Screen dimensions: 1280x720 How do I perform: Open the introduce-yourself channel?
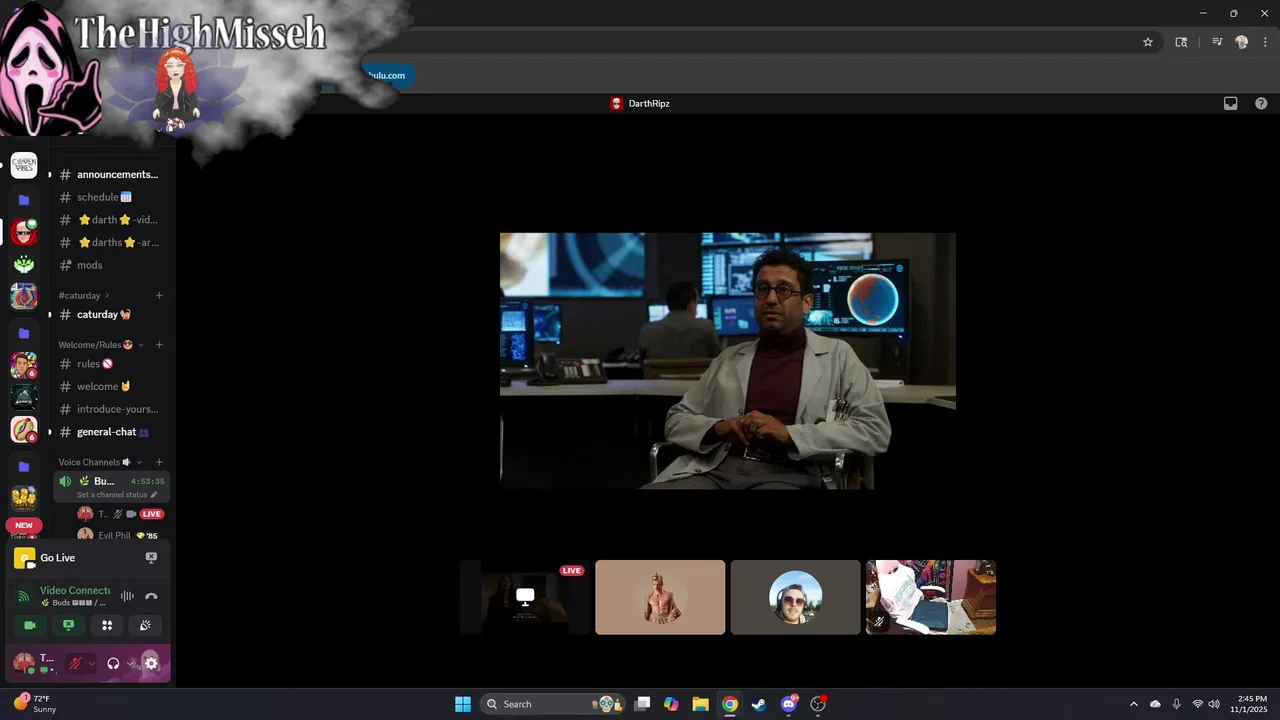[x=110, y=409]
